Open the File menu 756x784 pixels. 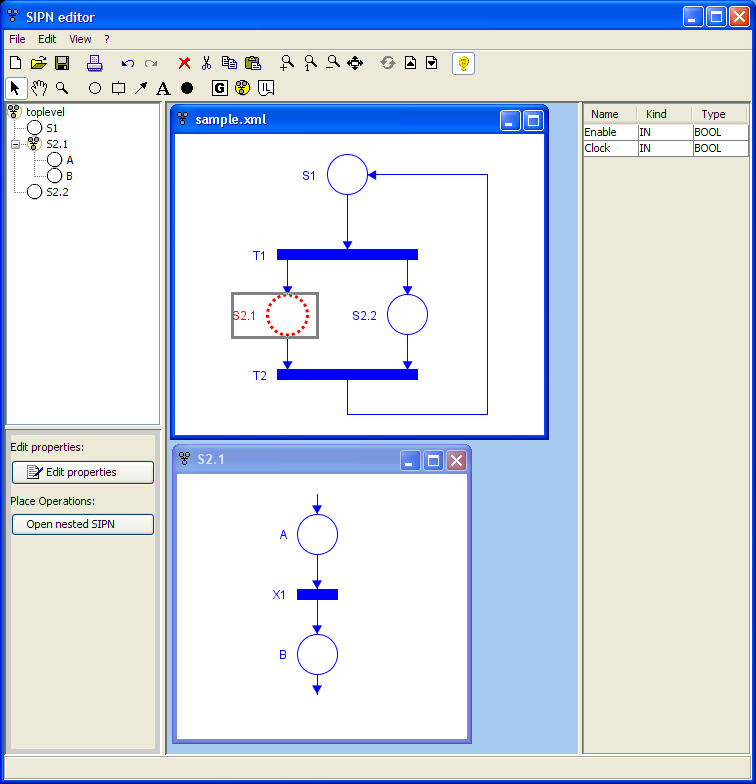(17, 39)
